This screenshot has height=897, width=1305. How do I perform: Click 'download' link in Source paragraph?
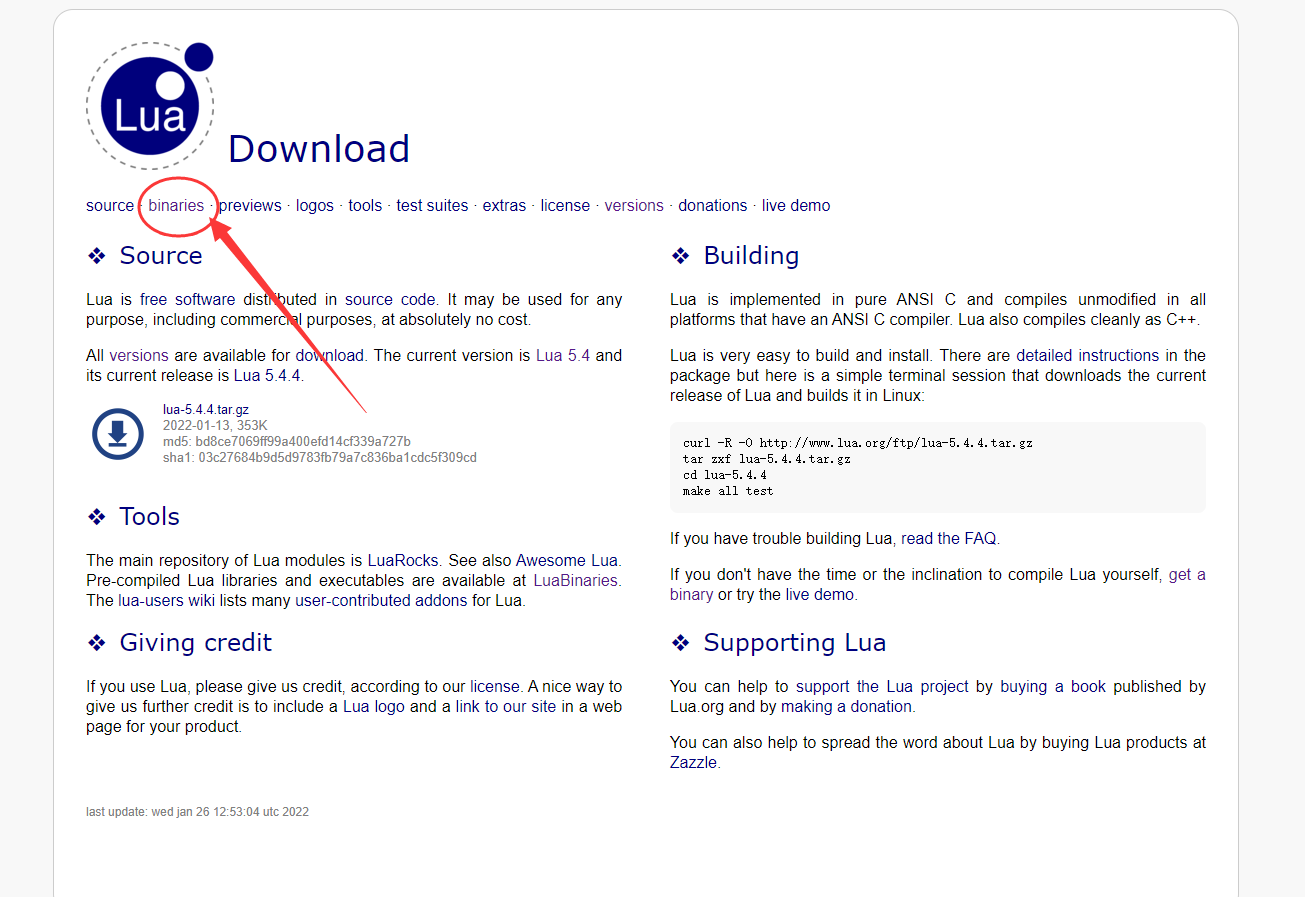(329, 355)
